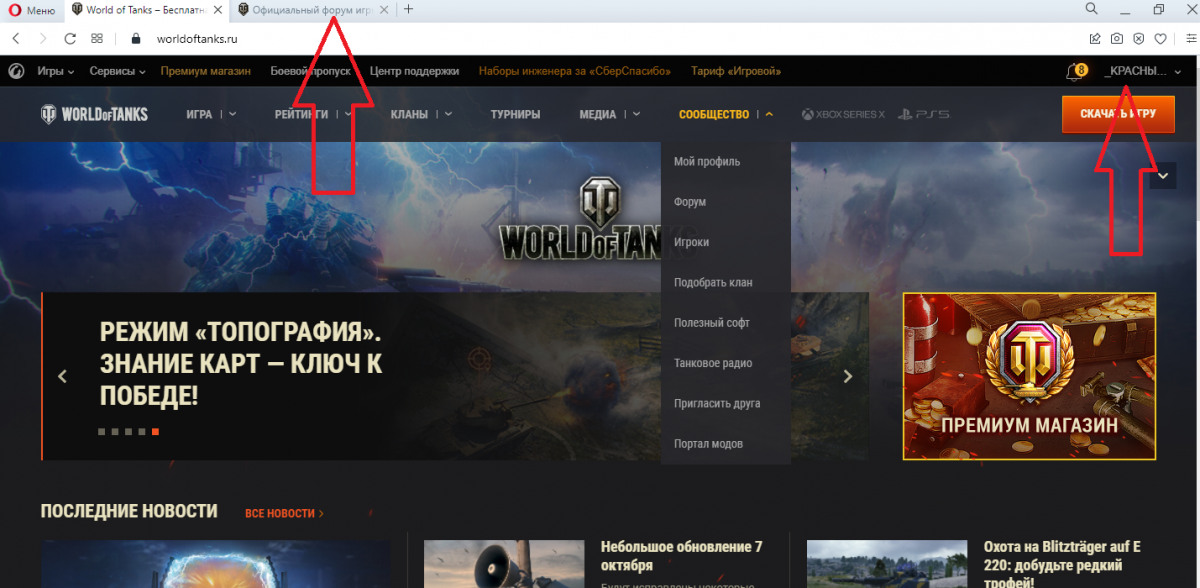This screenshot has height=588, width=1200.
Task: Open the Центр поддержки link
Action: pos(414,71)
